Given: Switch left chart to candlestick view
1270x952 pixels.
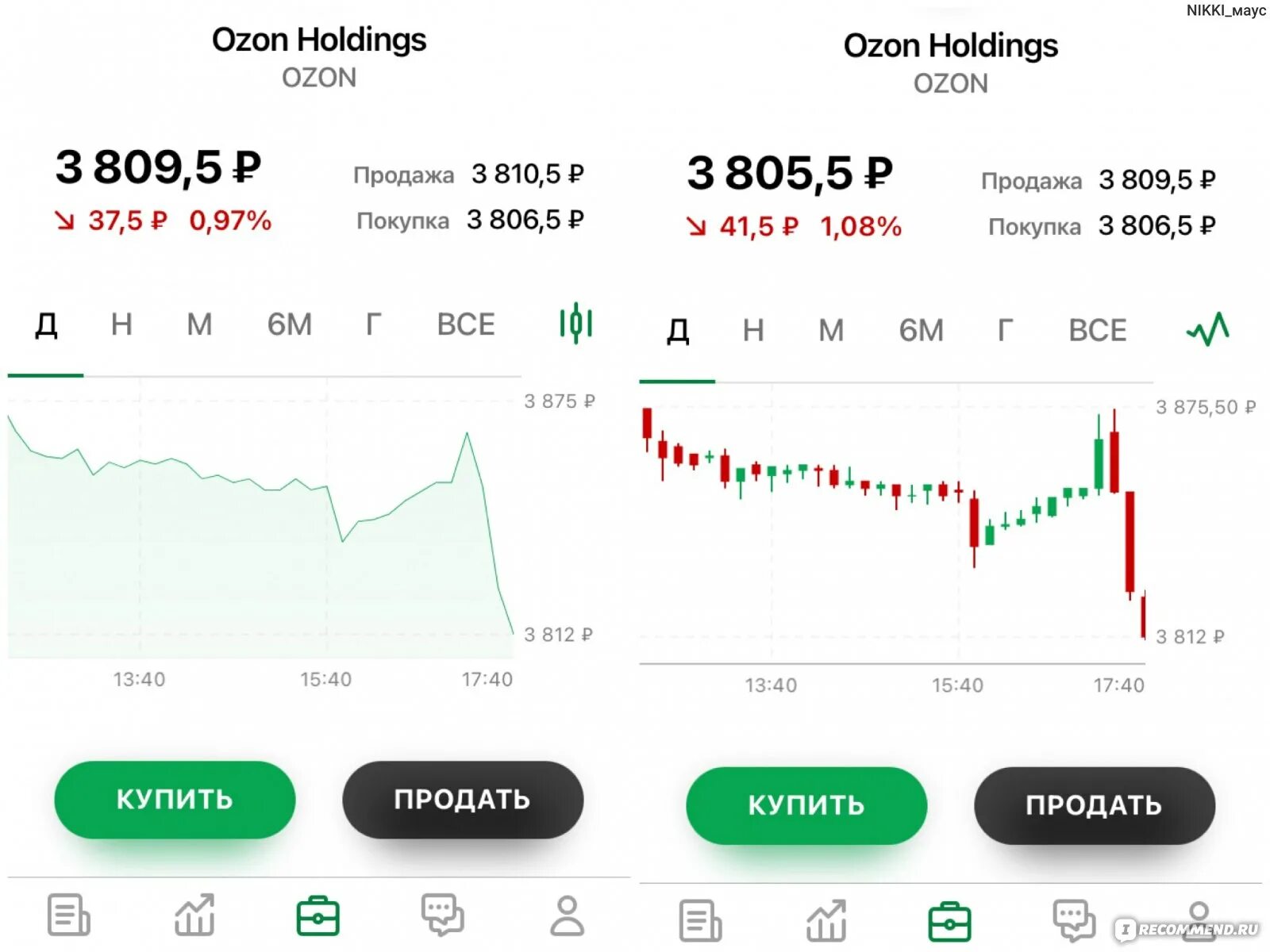Looking at the screenshot, I should coord(576,324).
